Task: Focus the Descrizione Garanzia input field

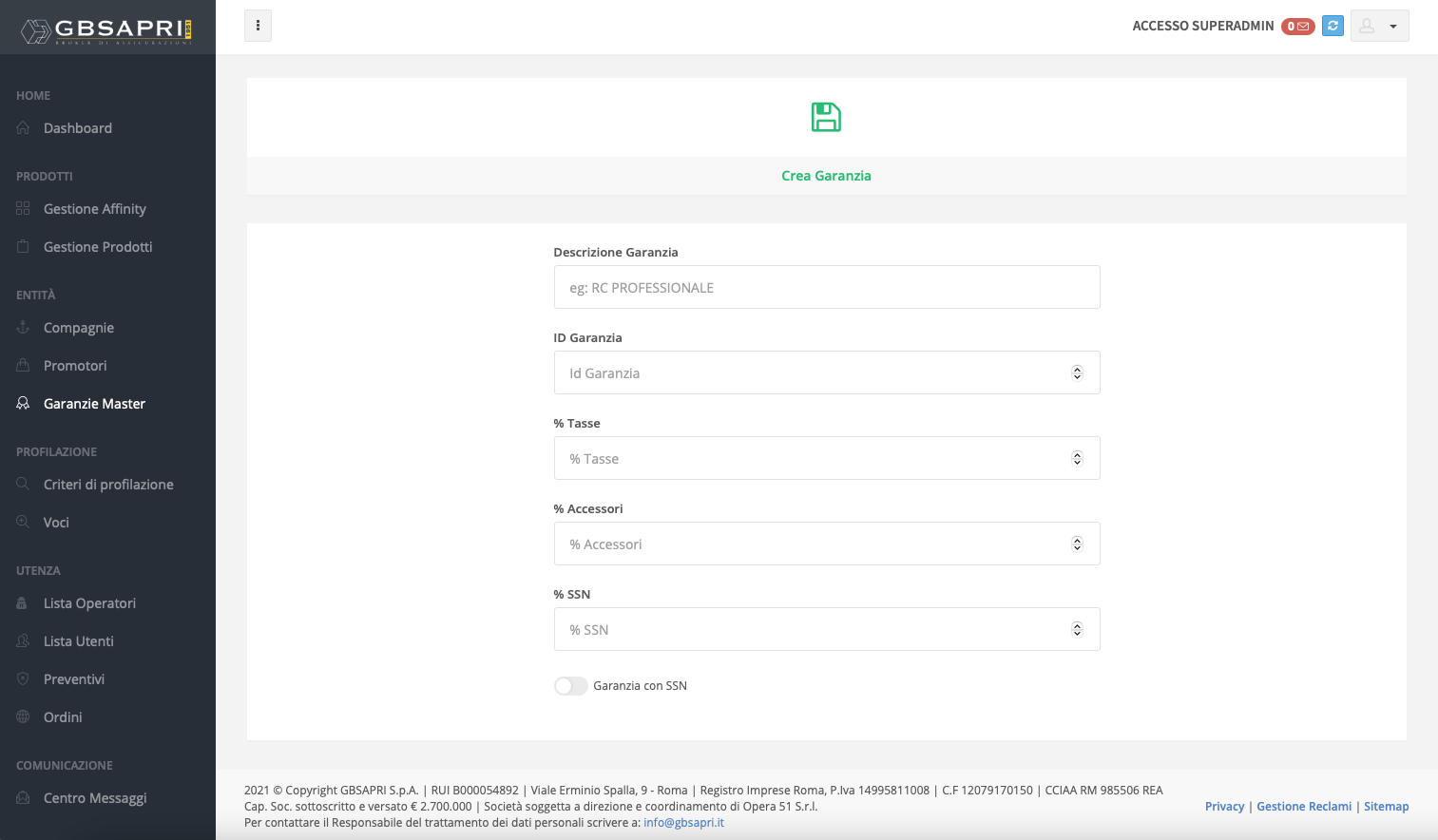Action: 826,287
